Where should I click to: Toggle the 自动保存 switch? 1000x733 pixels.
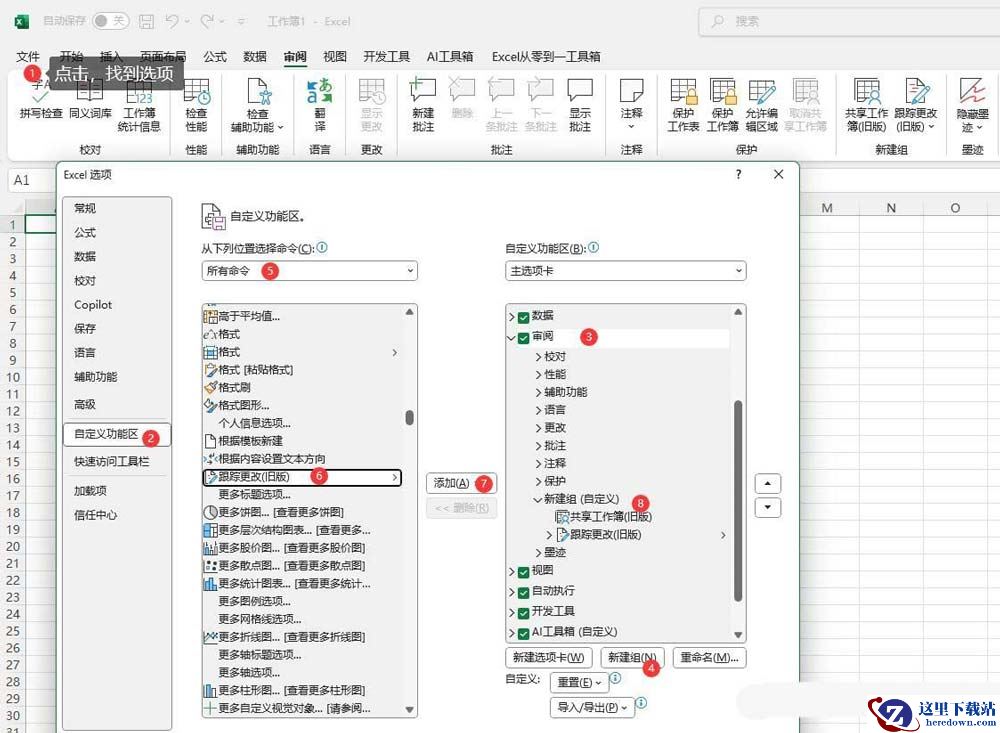click(x=110, y=21)
